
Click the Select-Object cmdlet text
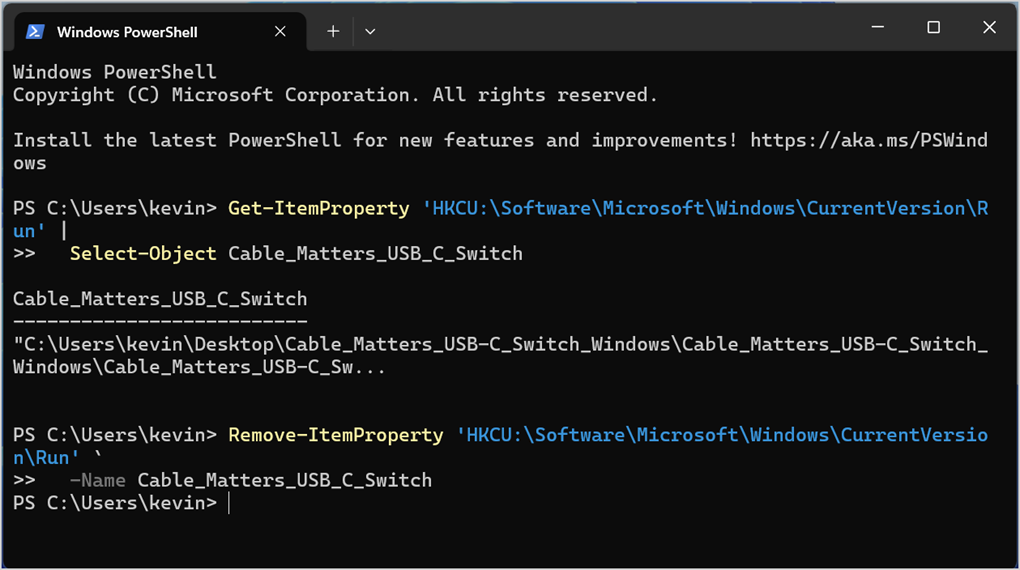pyautogui.click(x=143, y=253)
